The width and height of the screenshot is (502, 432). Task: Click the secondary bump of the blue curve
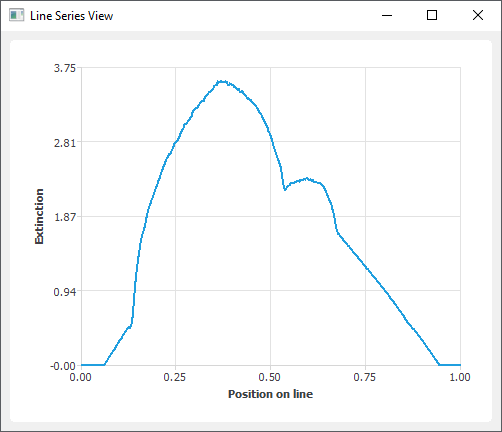(x=307, y=179)
